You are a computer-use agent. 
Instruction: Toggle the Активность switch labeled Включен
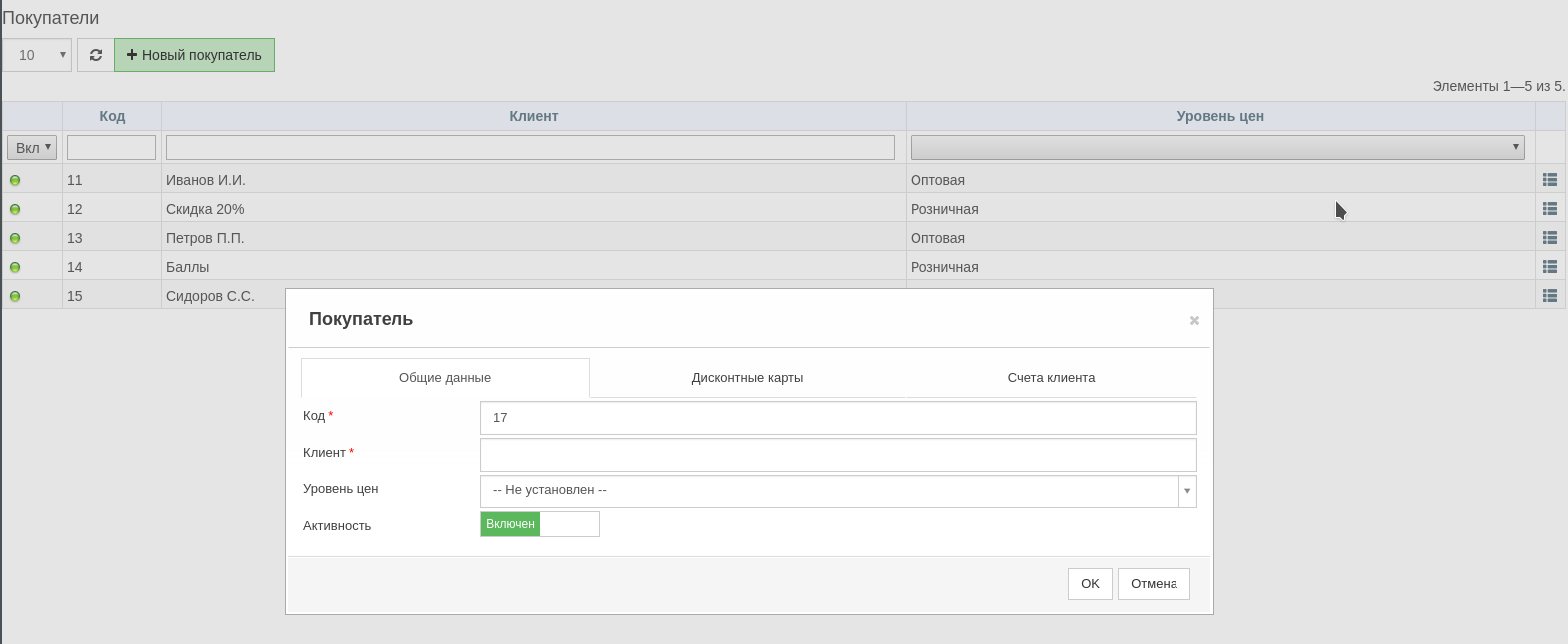click(x=540, y=524)
